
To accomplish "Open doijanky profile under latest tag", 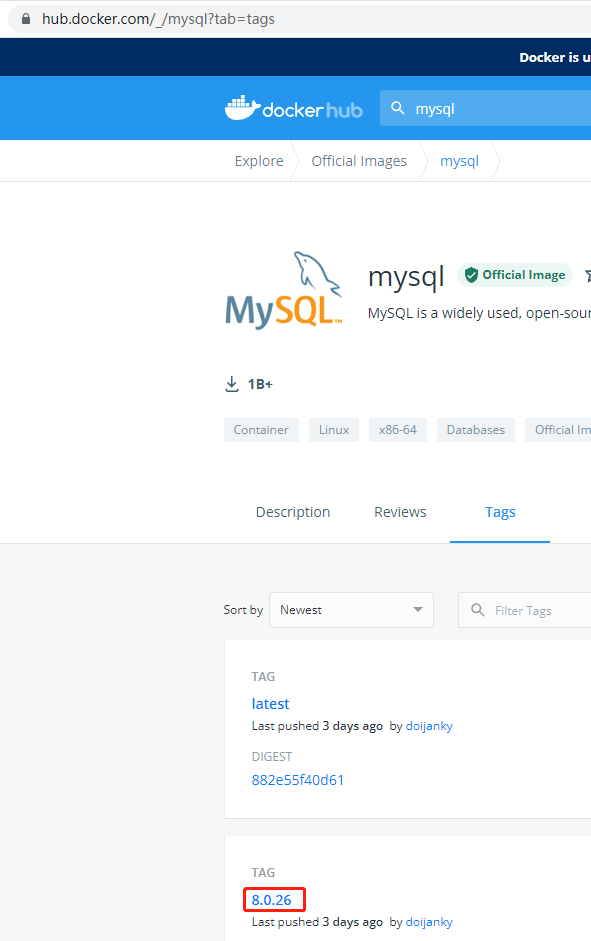I will [x=429, y=726].
